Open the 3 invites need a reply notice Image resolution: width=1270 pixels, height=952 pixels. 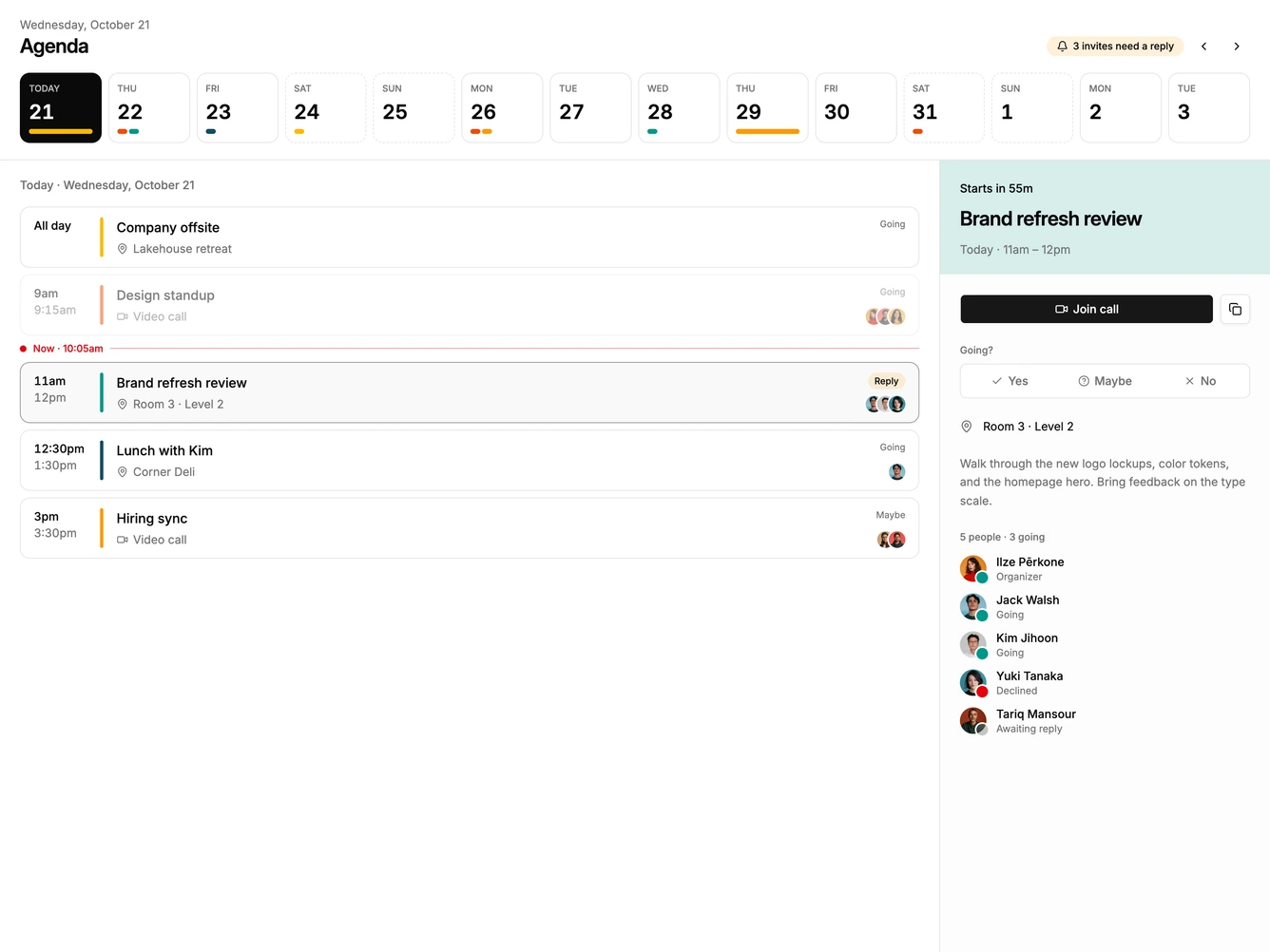click(x=1115, y=46)
